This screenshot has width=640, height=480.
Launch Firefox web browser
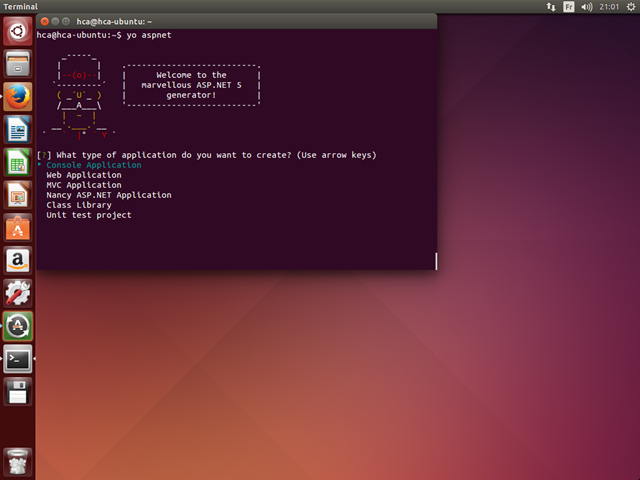click(18, 97)
